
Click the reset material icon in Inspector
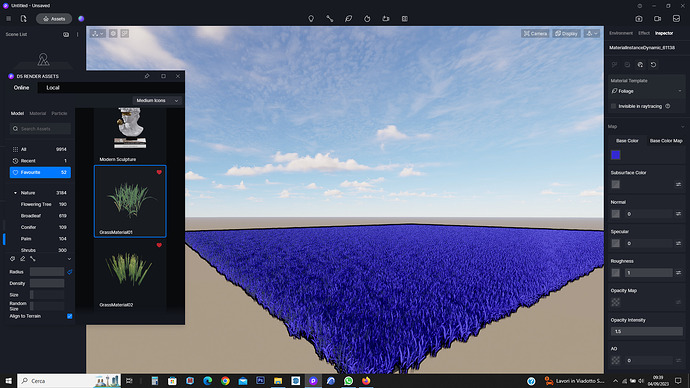coord(653,65)
